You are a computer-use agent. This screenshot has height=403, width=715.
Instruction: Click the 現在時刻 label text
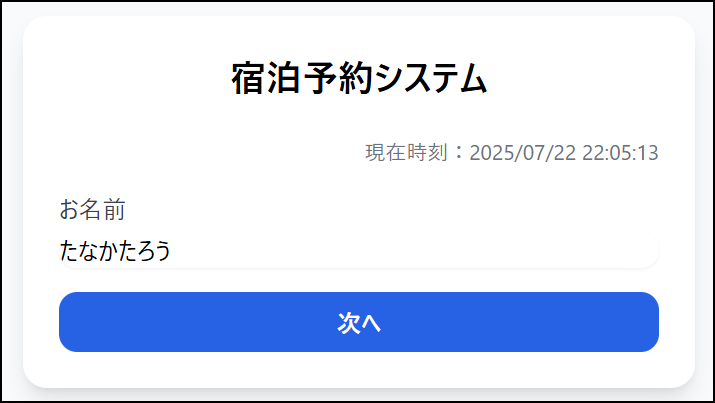click(x=406, y=152)
